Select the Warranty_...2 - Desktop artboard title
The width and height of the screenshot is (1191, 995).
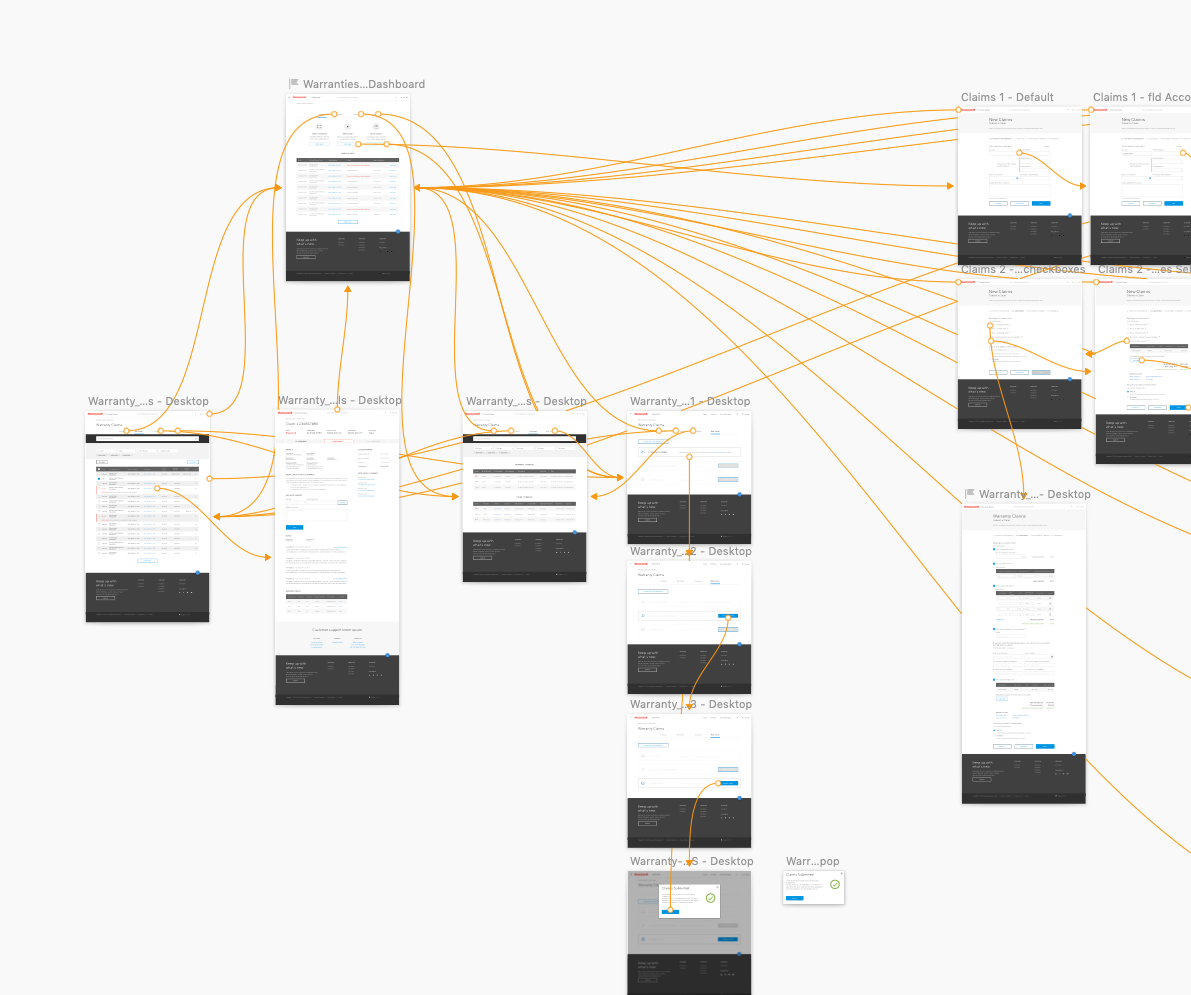coord(690,551)
